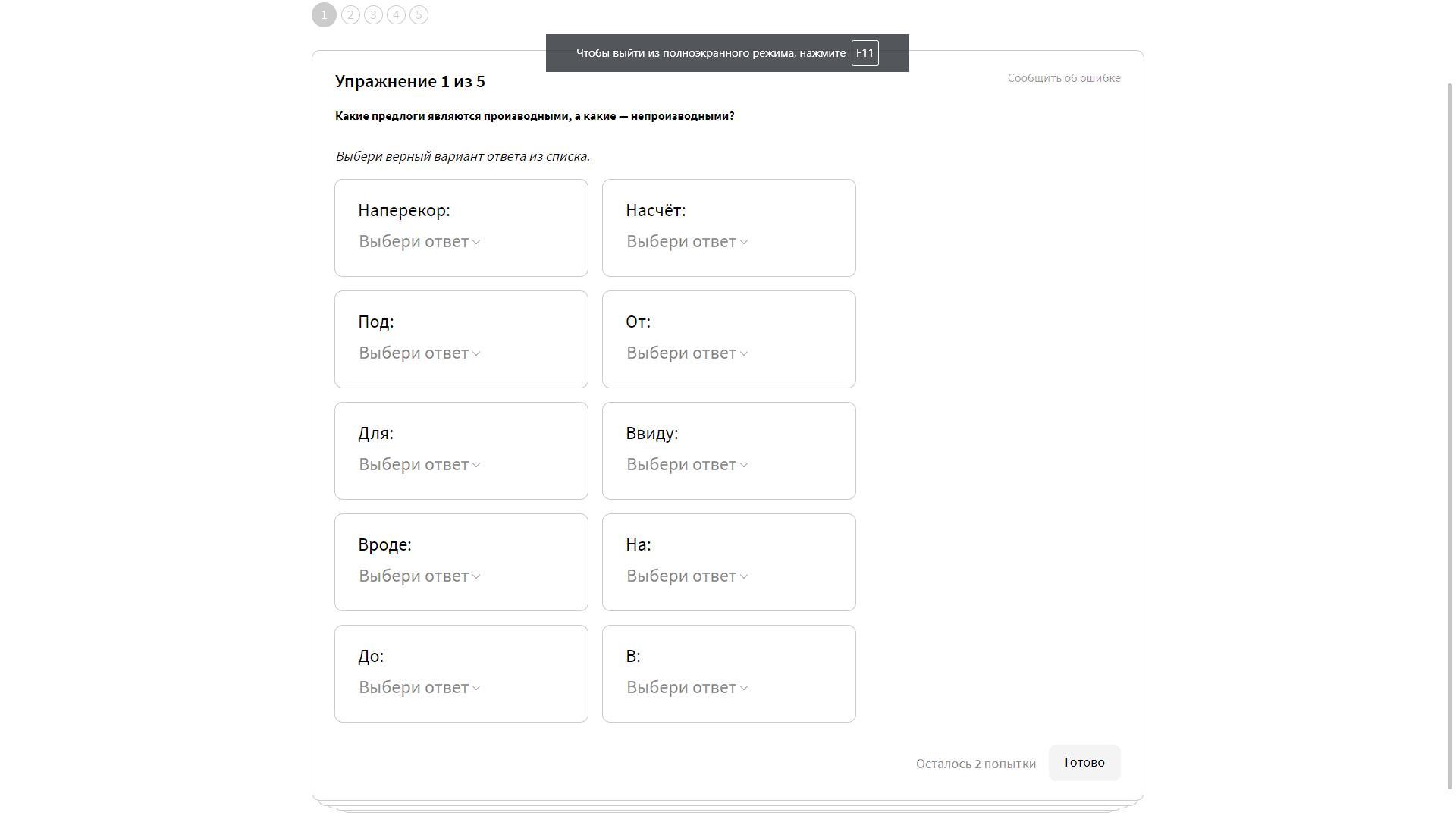The height and width of the screenshot is (819, 1456).
Task: Click the chevron arrow beside Вроде's dropdown
Action: pos(476,577)
